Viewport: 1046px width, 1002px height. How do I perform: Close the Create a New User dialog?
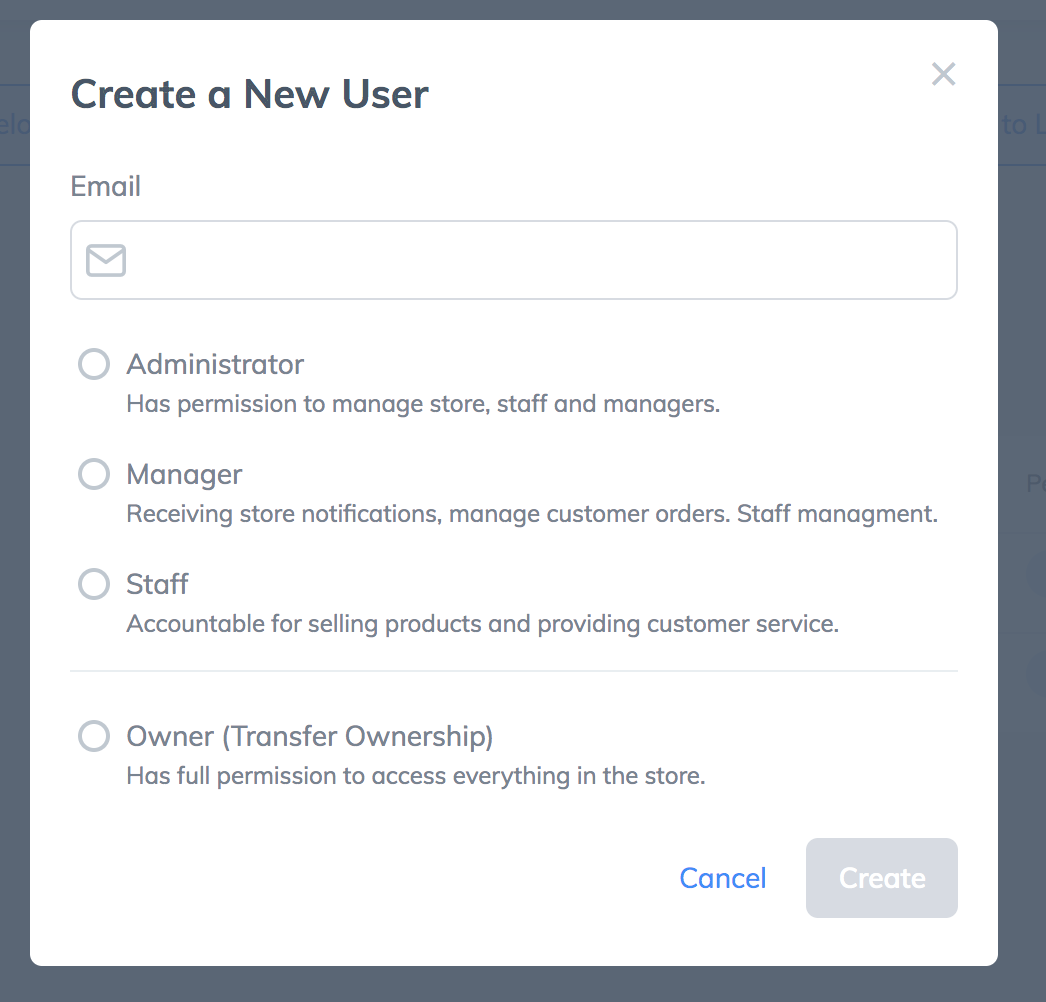tap(943, 74)
